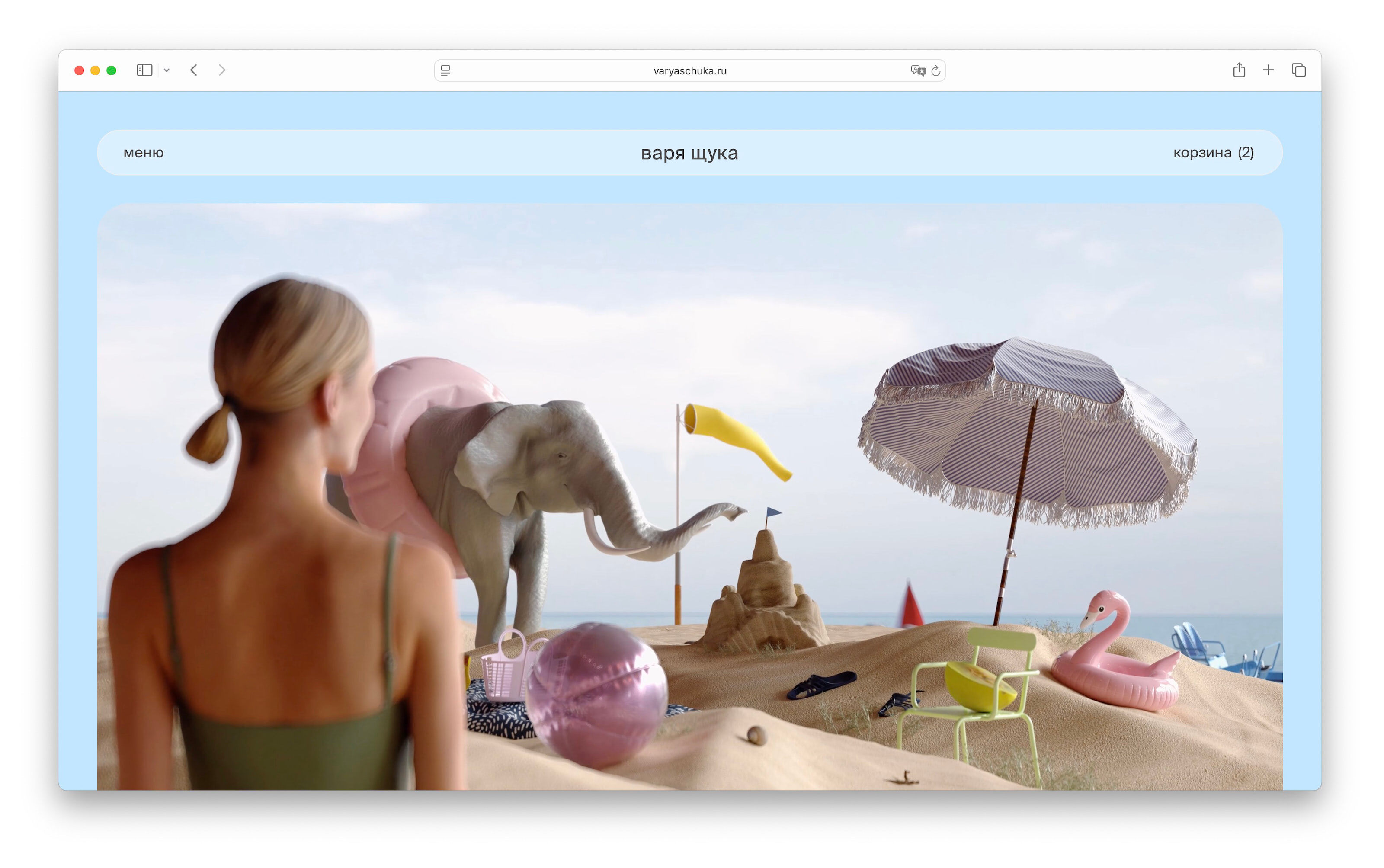Minimize the Safari window
1384x868 pixels.
(95, 70)
